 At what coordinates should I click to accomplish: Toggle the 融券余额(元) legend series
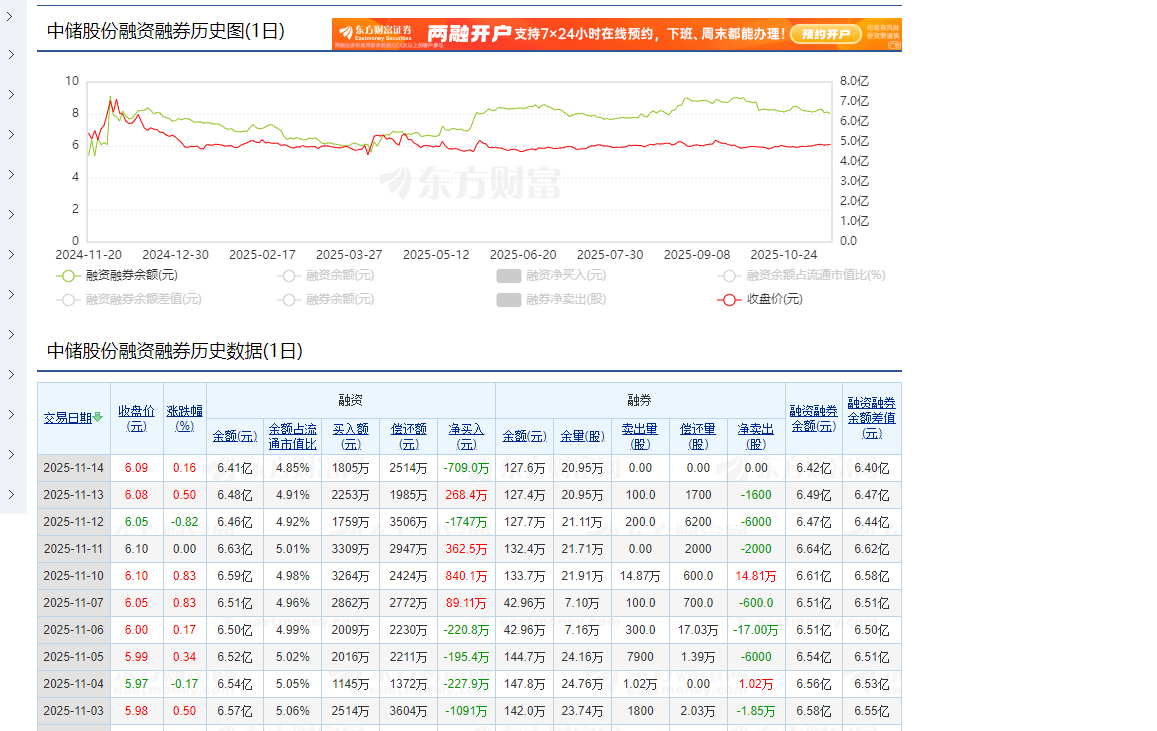[325, 299]
